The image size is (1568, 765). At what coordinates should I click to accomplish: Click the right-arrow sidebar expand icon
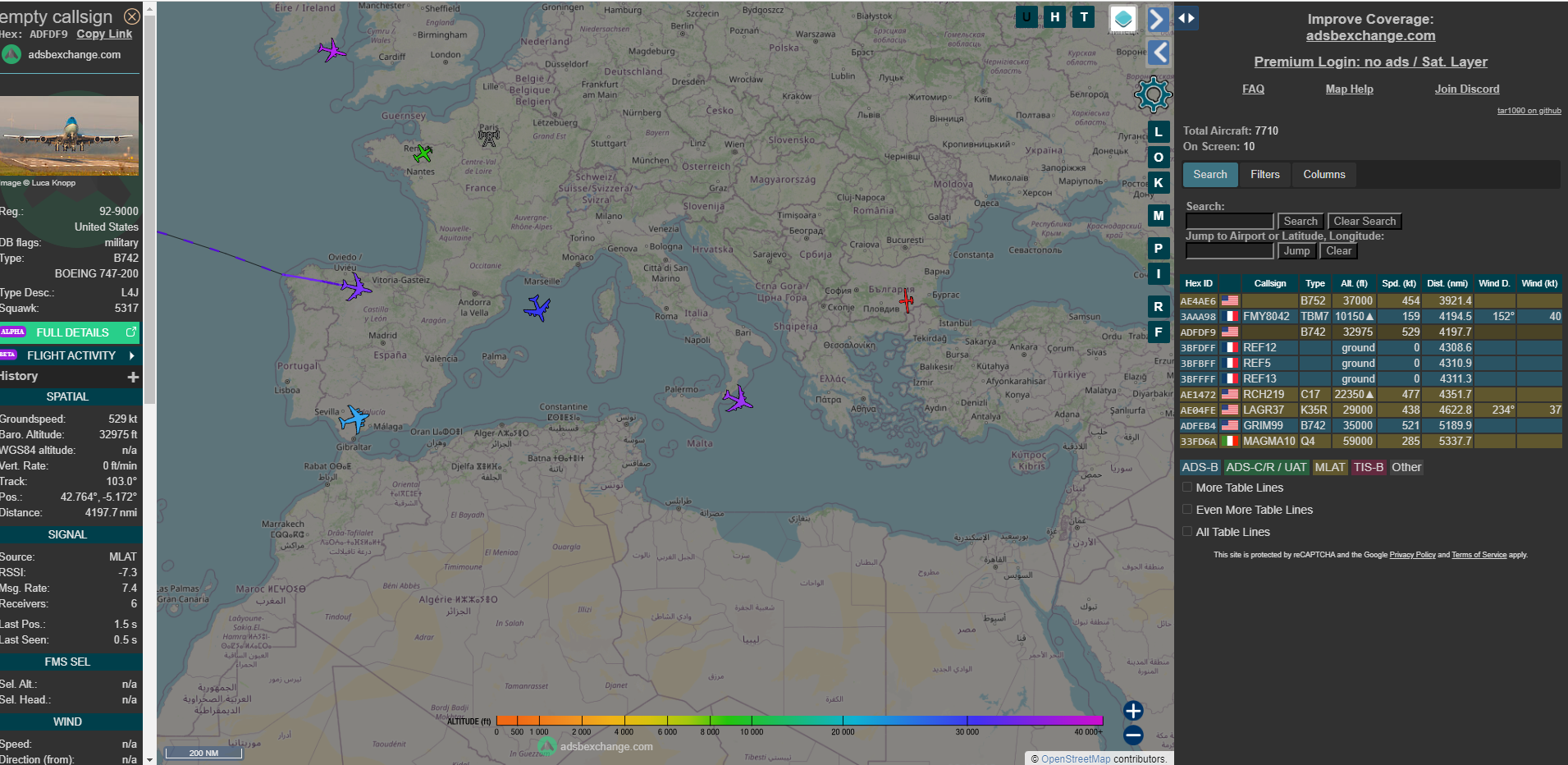1158,19
